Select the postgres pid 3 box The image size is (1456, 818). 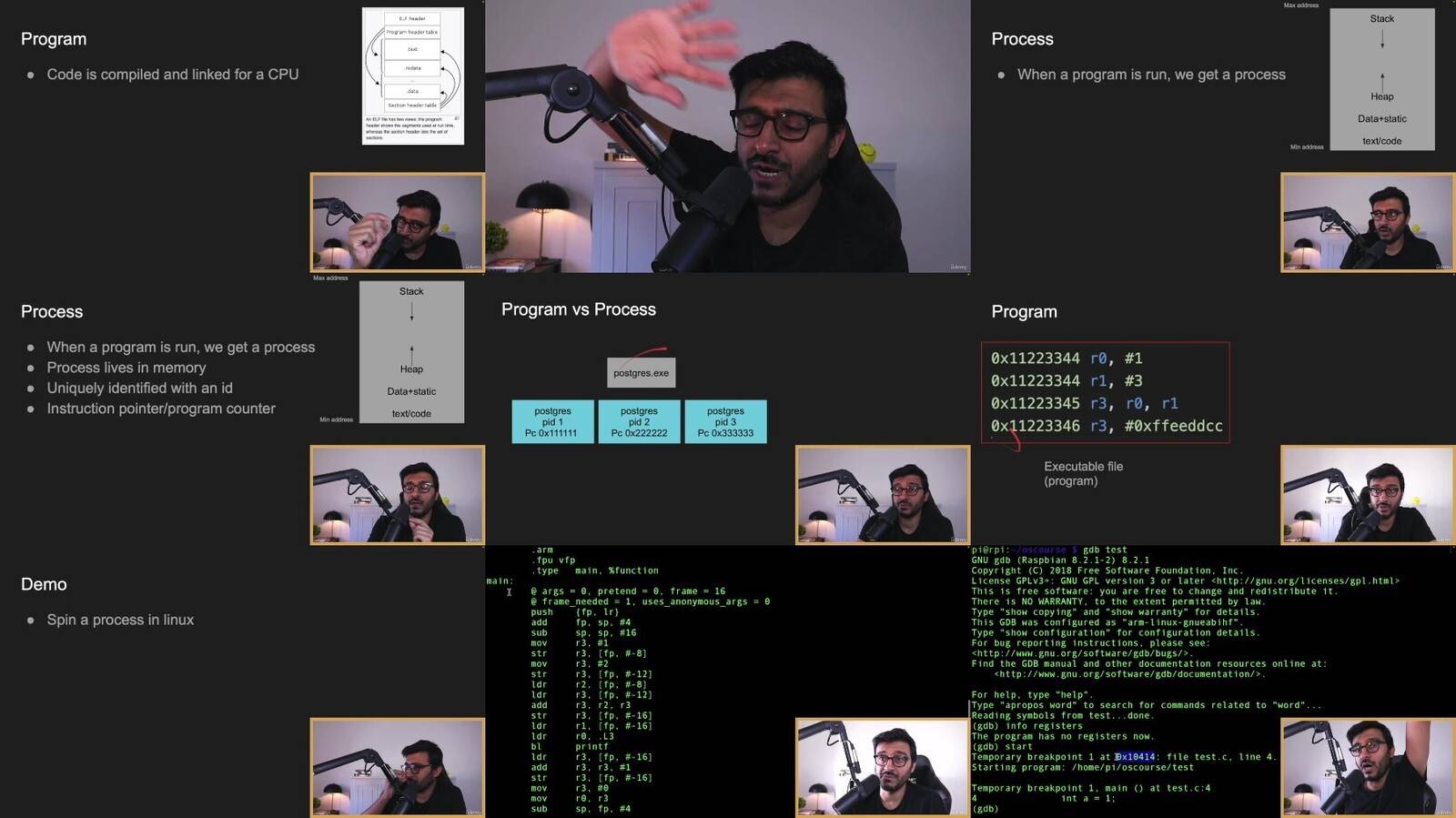[x=725, y=422]
